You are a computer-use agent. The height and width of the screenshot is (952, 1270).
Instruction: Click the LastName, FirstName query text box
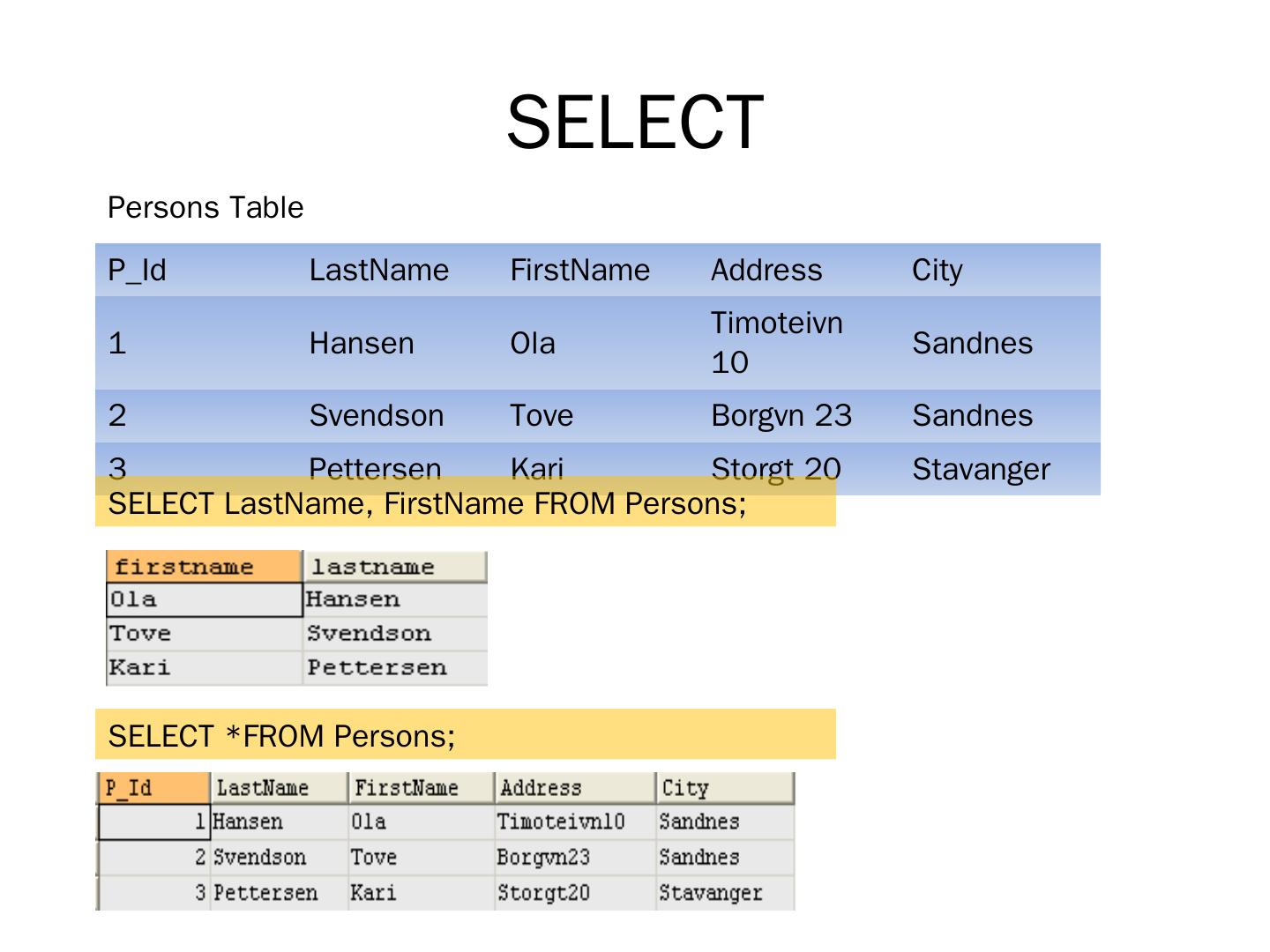[465, 504]
